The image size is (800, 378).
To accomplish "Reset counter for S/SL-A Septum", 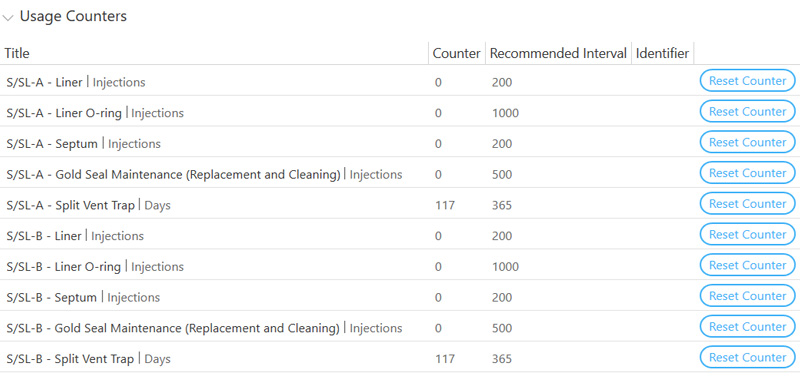I will pyautogui.click(x=747, y=142).
